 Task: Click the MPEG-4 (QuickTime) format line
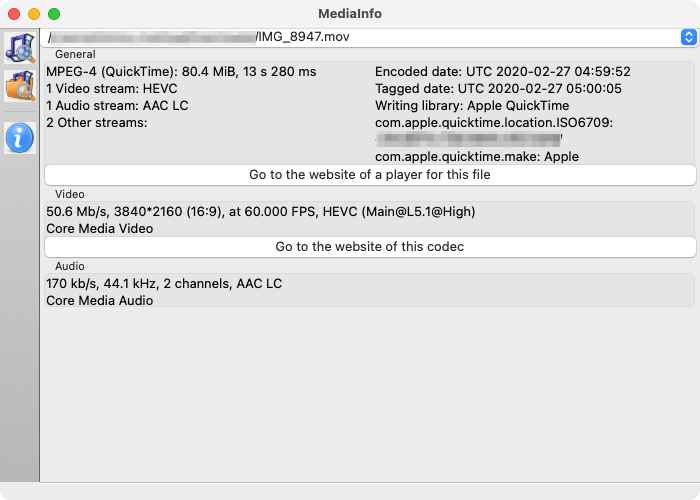pyautogui.click(x=181, y=72)
